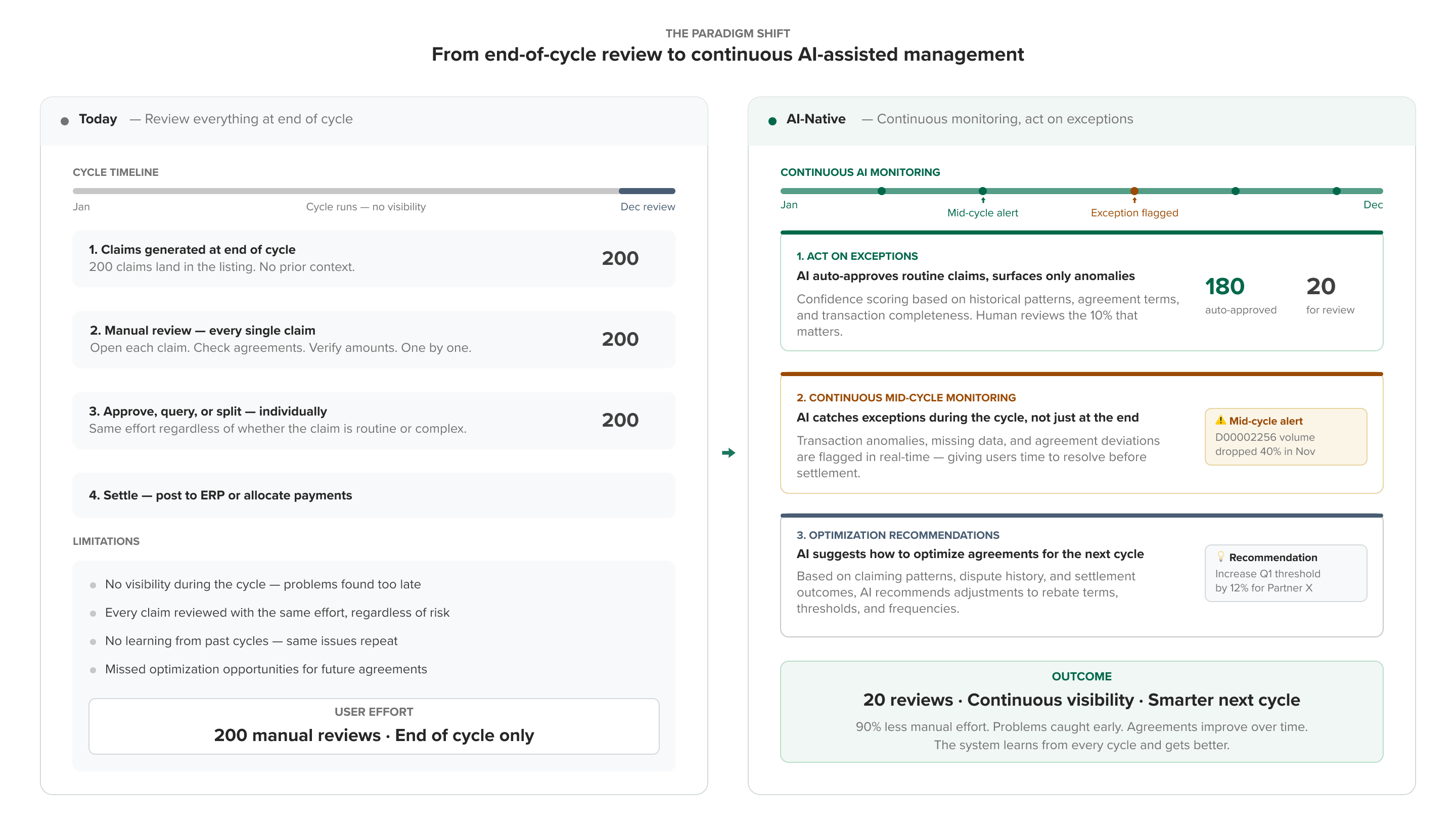Click the up arrow below Exception flagged
The width and height of the screenshot is (1456, 829).
coord(1134,200)
